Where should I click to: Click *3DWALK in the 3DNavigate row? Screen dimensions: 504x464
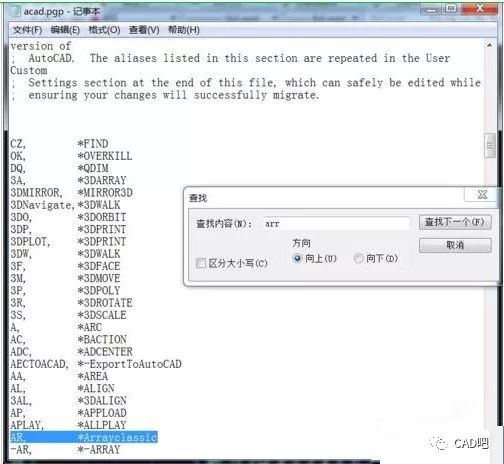click(99, 205)
